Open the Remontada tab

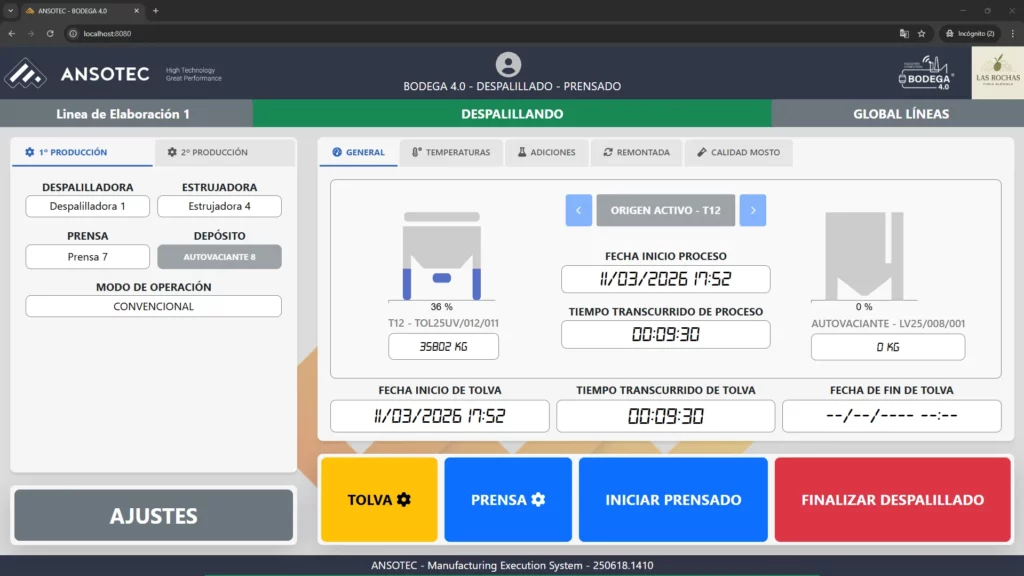pyautogui.click(x=636, y=152)
